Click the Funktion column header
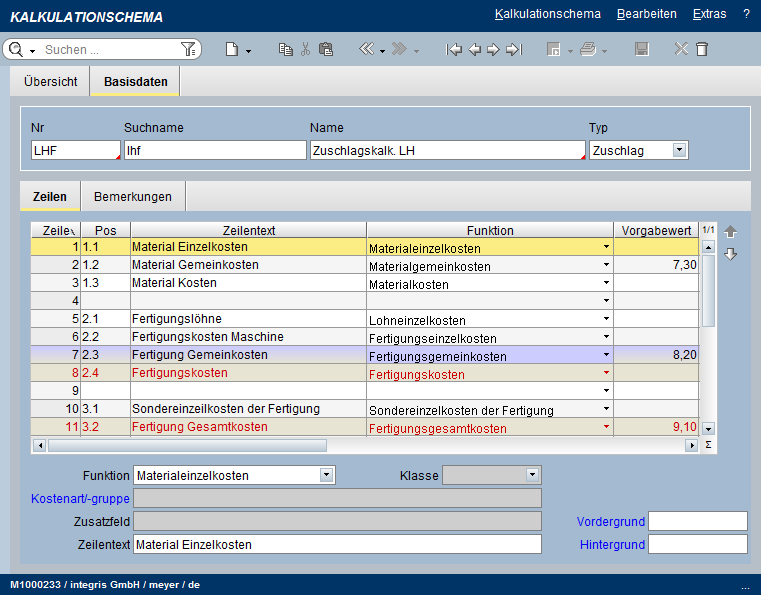 click(490, 230)
